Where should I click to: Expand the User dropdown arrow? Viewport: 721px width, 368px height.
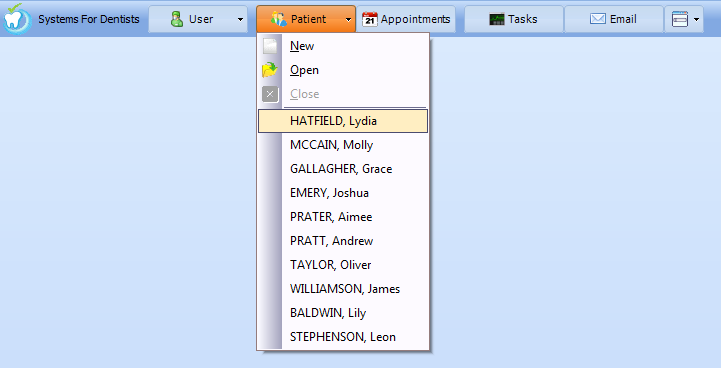[240, 19]
